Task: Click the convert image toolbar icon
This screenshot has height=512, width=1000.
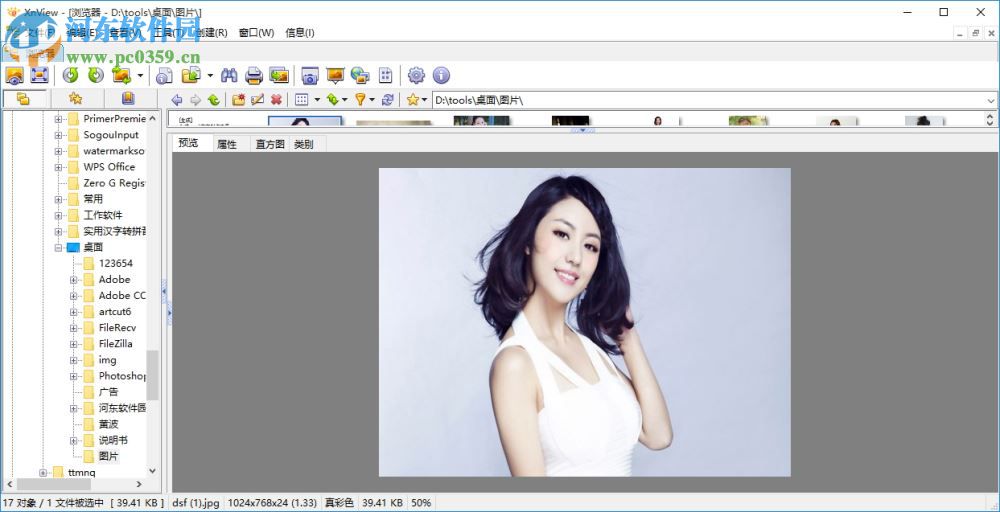Action: pyautogui.click(x=121, y=76)
